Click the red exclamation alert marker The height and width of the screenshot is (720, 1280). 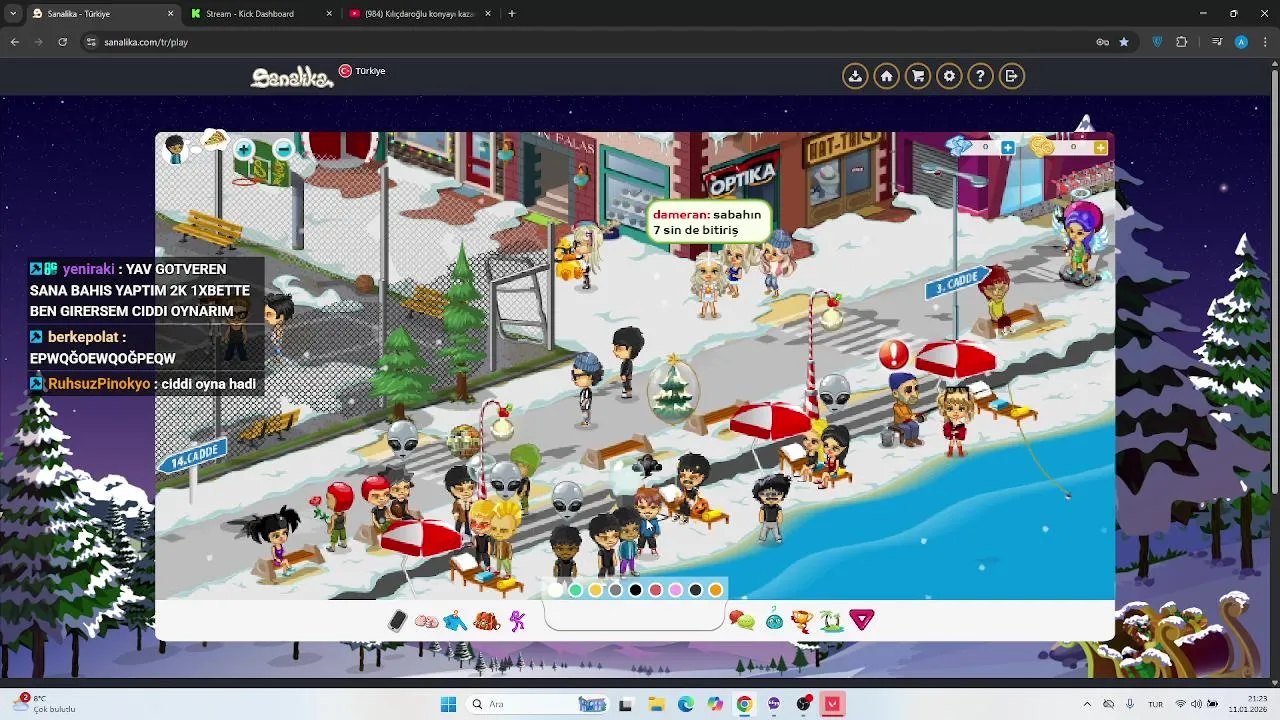pyautogui.click(x=893, y=354)
